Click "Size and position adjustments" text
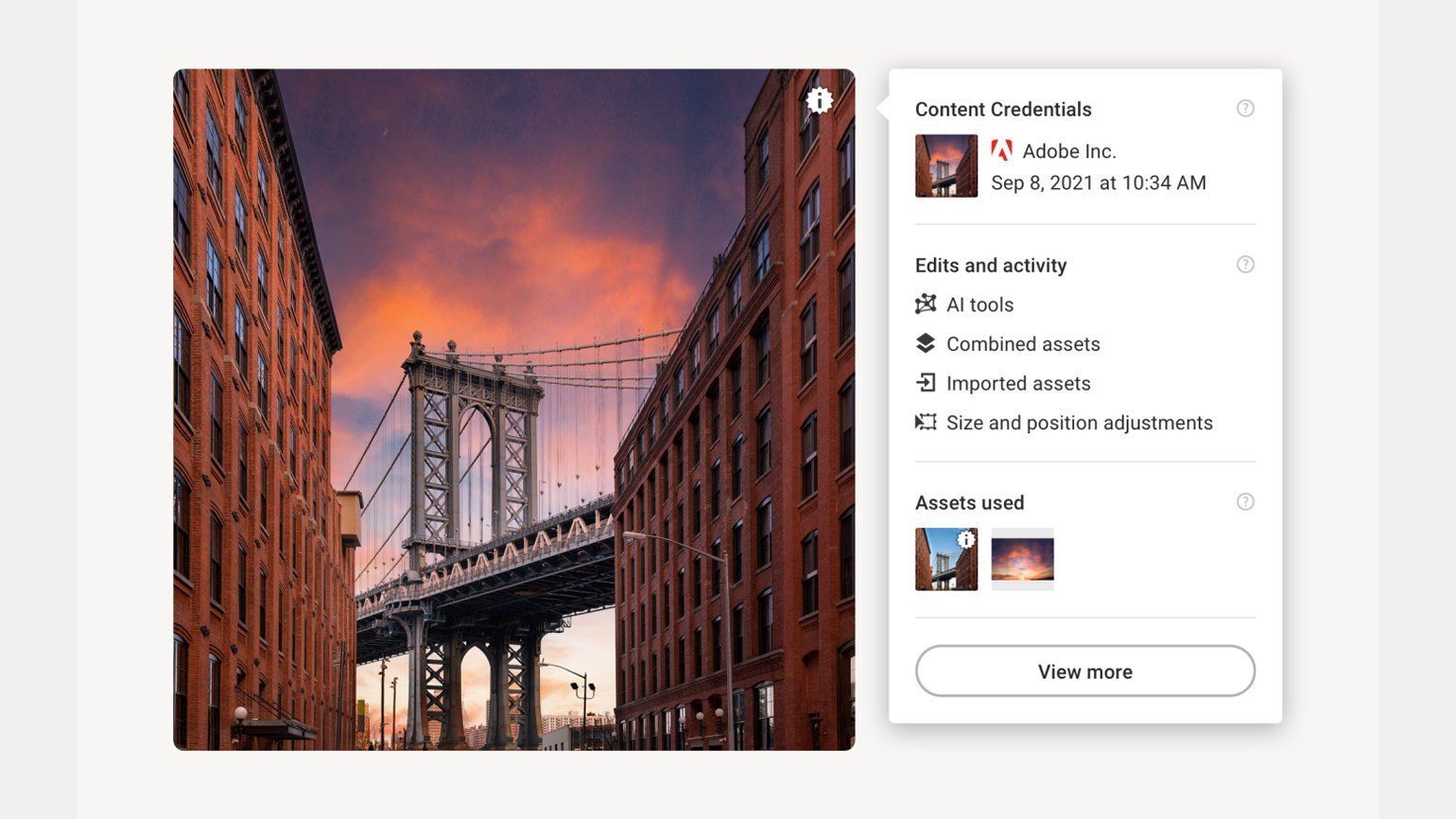 [1080, 423]
